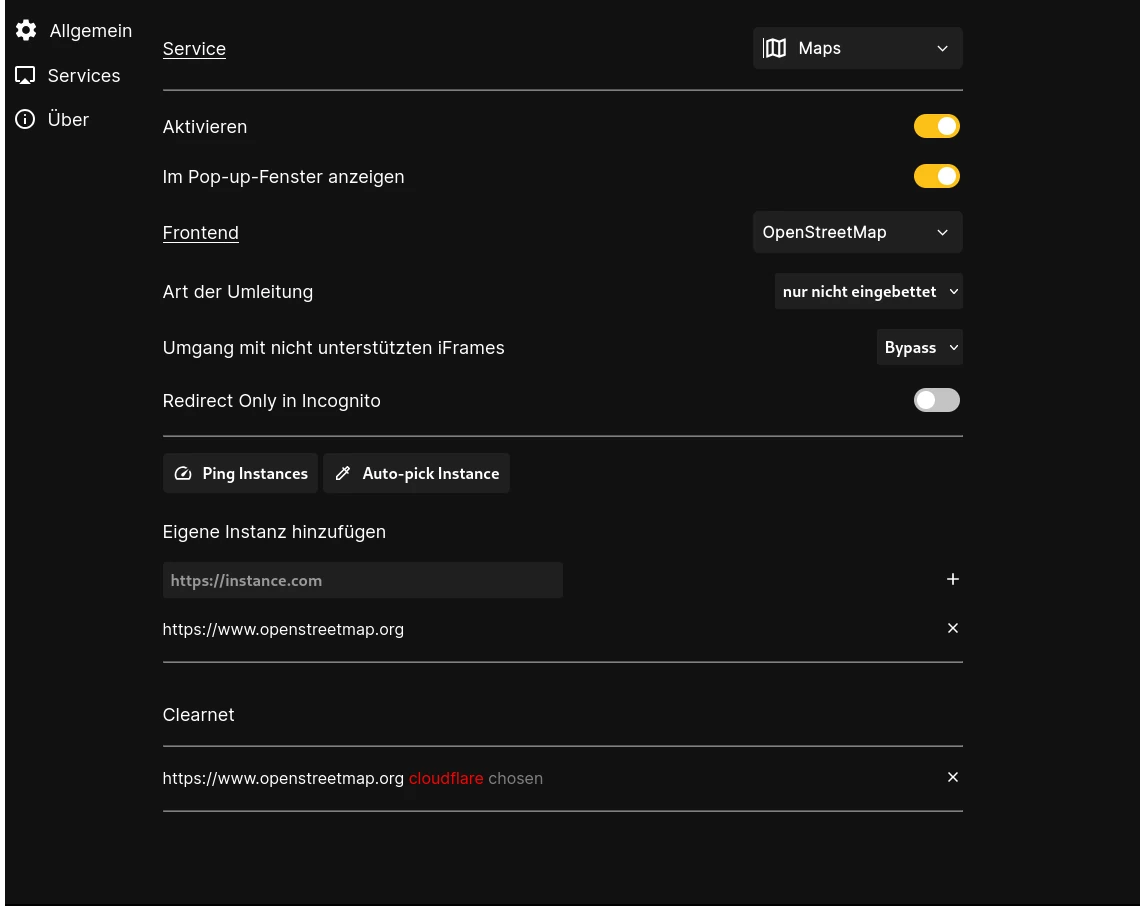Click the plus icon to add custom instance
The height and width of the screenshot is (906, 1140).
coord(952,579)
